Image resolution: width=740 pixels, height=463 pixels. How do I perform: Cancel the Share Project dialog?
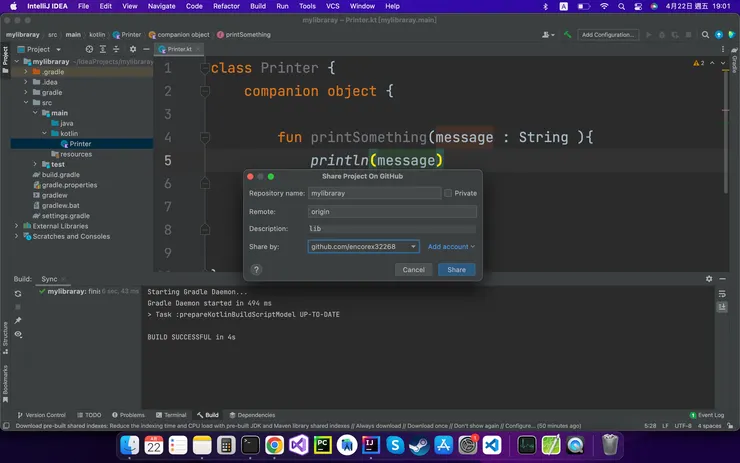click(x=413, y=270)
